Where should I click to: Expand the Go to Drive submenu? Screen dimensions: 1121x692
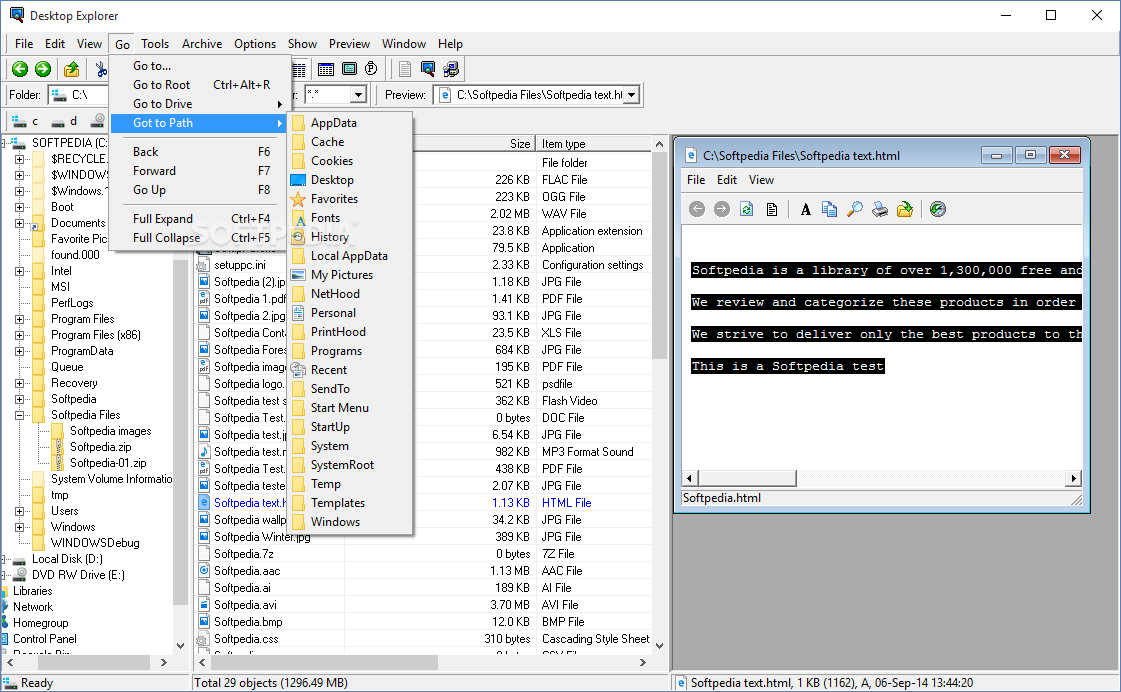pyautogui.click(x=201, y=104)
